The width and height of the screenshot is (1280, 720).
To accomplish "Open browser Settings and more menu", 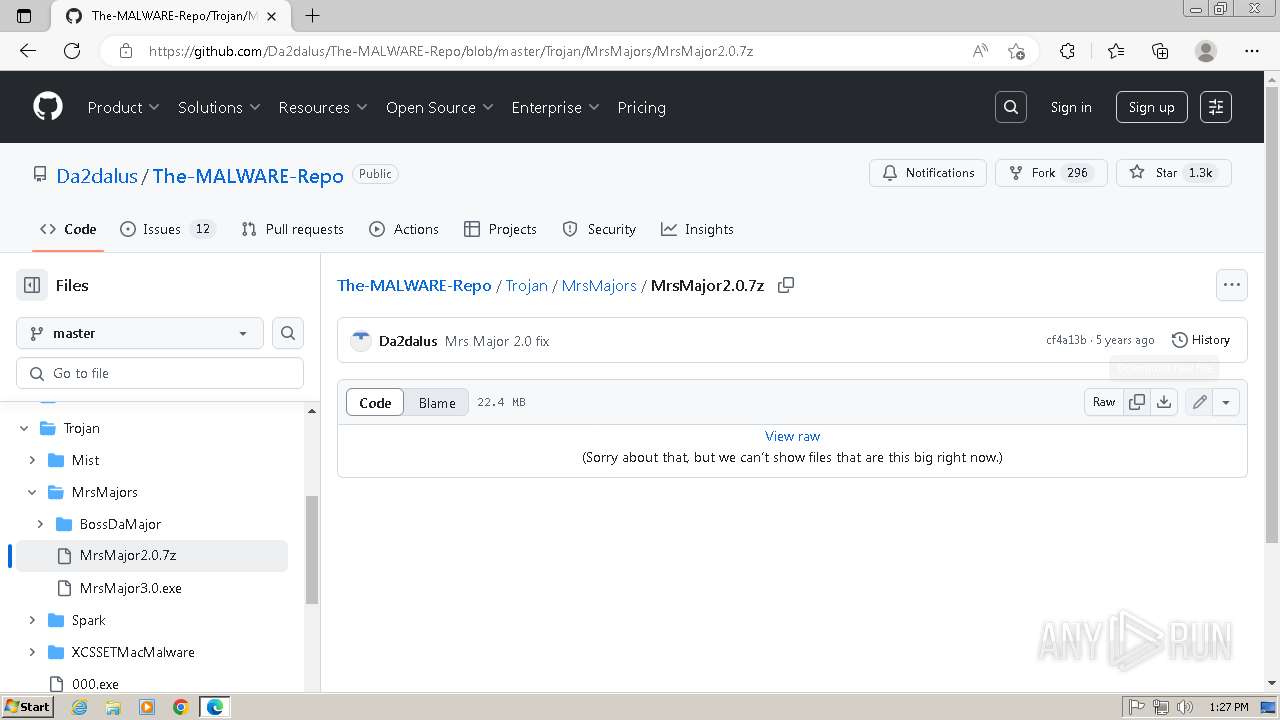I will [1252, 51].
